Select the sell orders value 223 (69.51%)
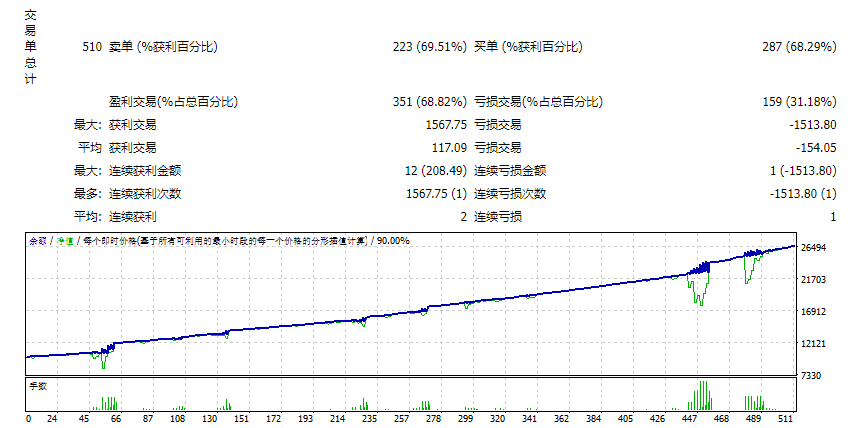The width and height of the screenshot is (852, 428). coord(430,47)
